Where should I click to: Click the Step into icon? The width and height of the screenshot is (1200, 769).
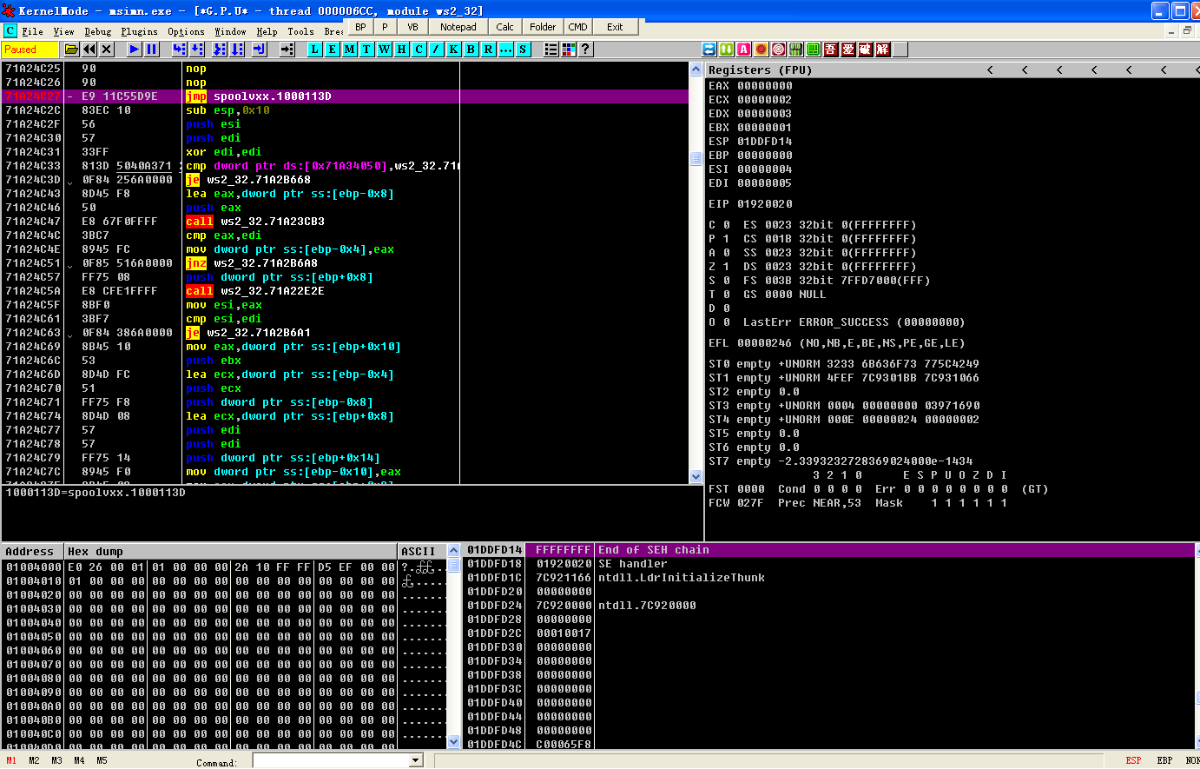pyautogui.click(x=179, y=49)
